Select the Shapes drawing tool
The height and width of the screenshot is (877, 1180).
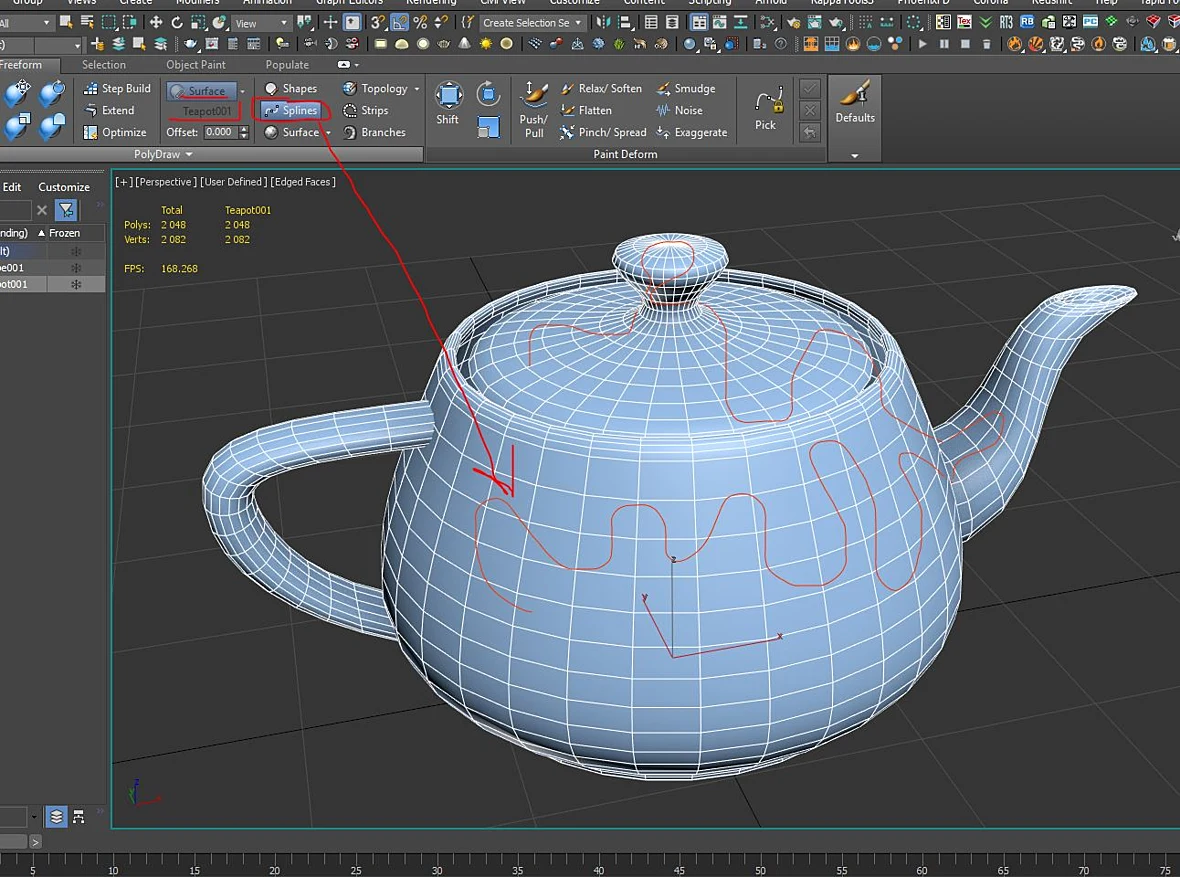(x=290, y=88)
